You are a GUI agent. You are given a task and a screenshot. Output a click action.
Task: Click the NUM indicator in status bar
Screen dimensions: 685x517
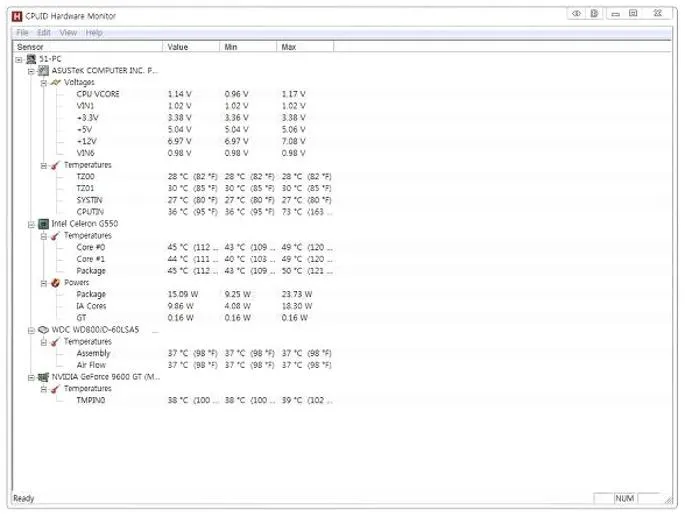point(625,499)
